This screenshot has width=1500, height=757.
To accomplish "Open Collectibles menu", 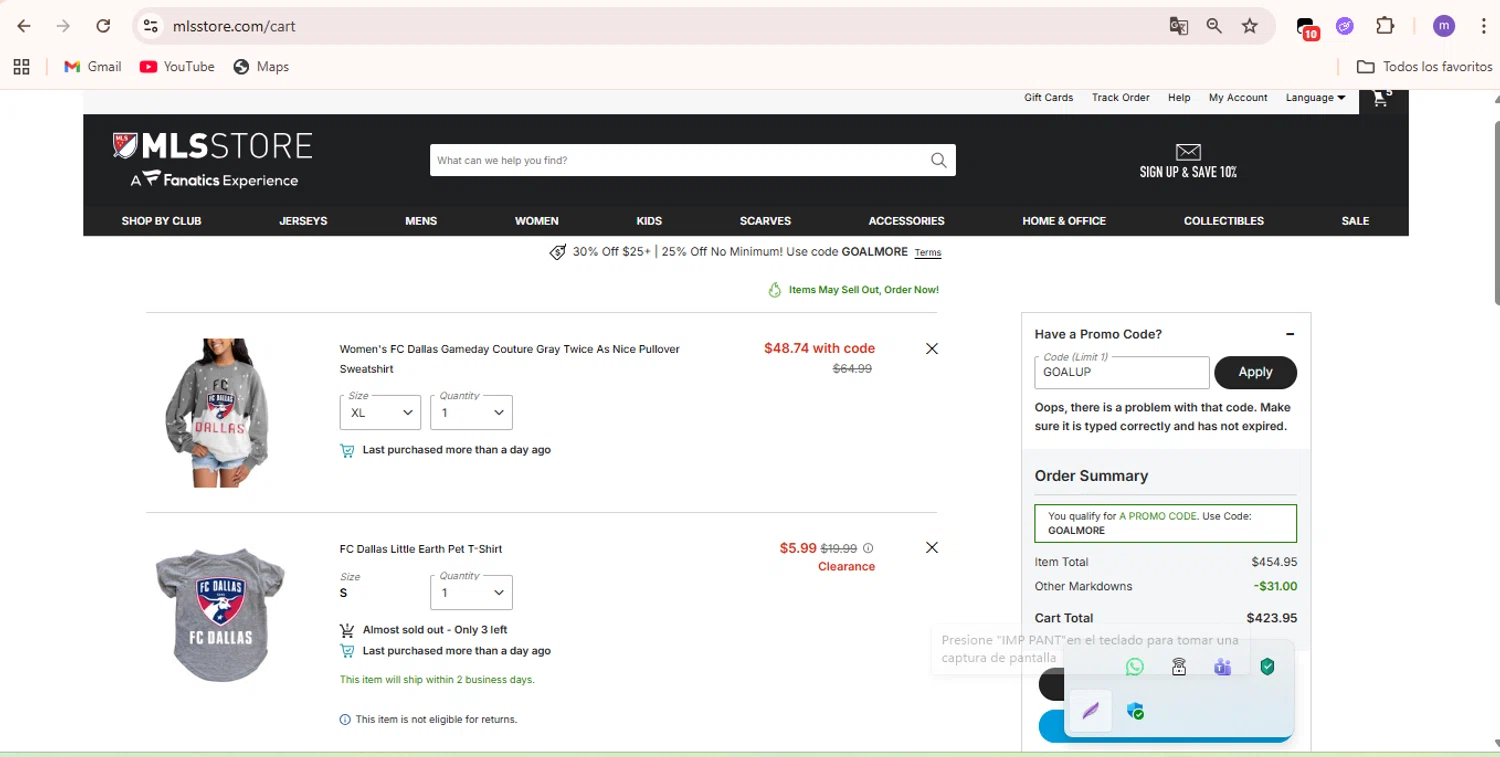I will pos(1224,221).
